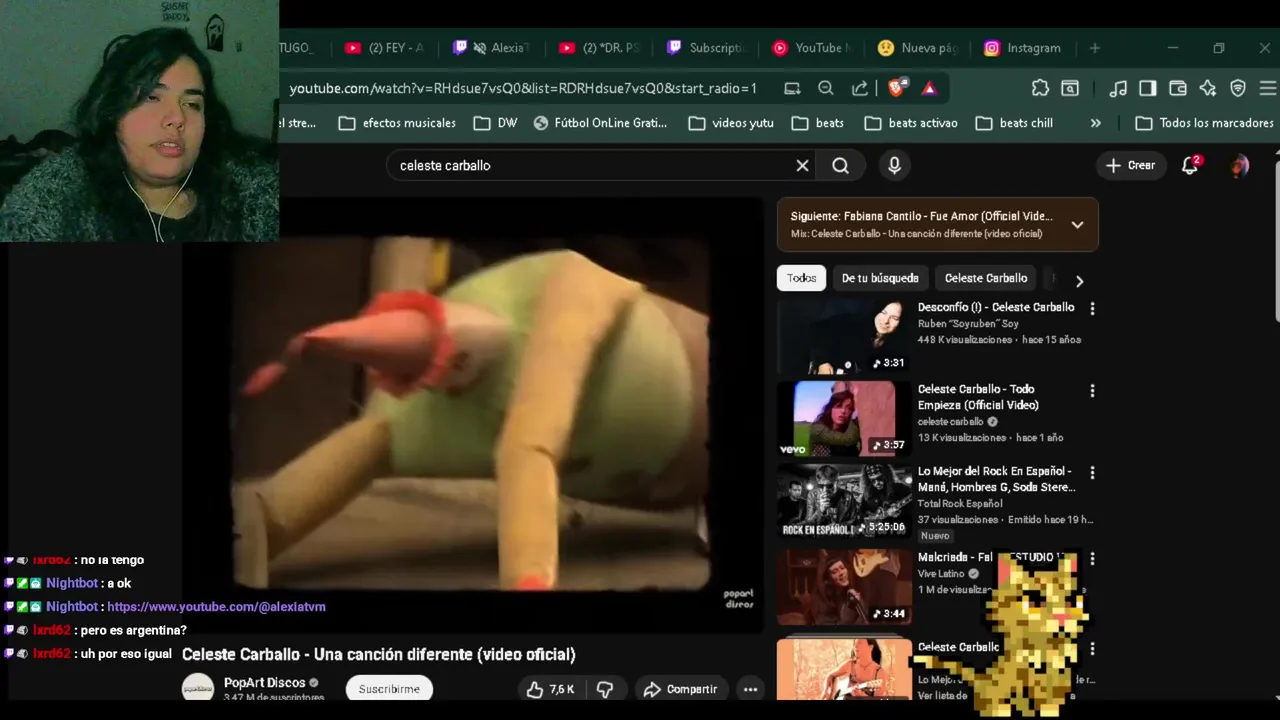Image resolution: width=1280 pixels, height=720 pixels.
Task: Click the install/cast screen icon in address bar
Action: tap(792, 88)
